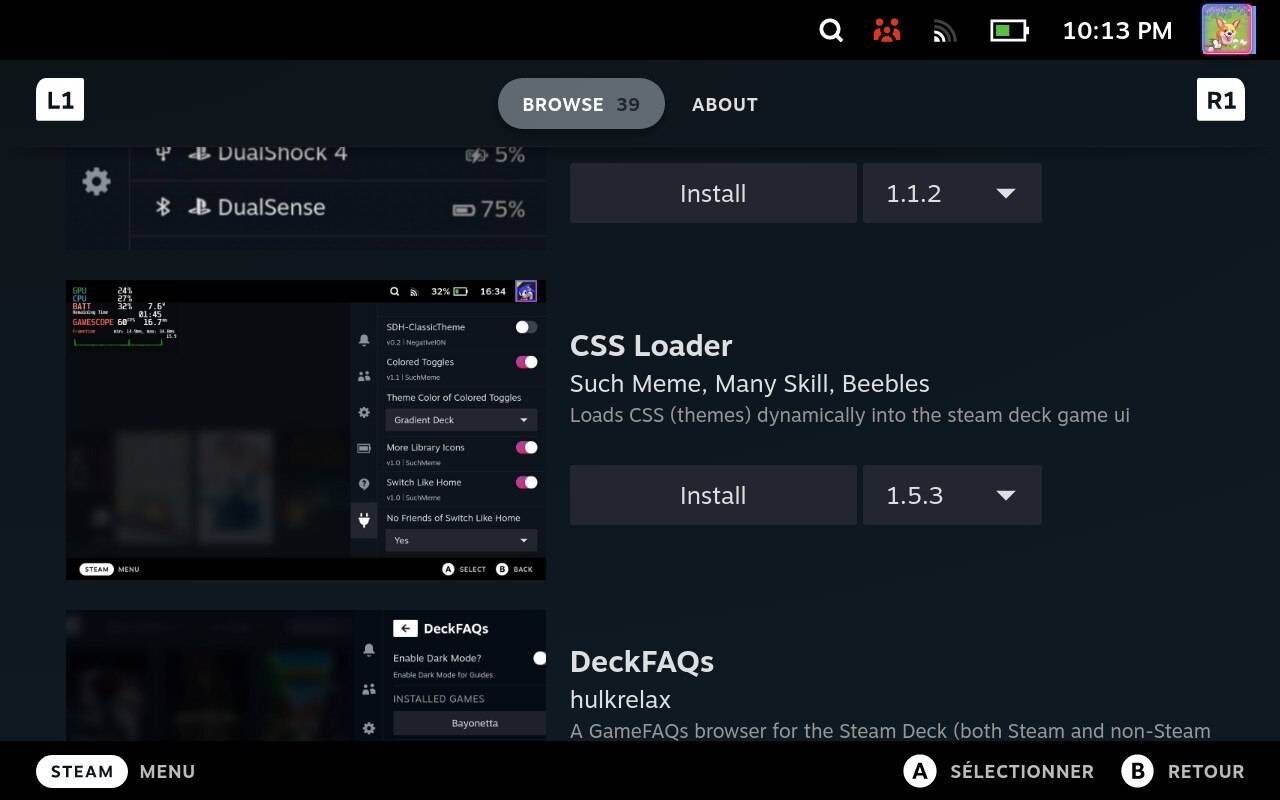Click the A button Sélectionner glyph
The width and height of the screenshot is (1280, 800).
click(x=919, y=771)
